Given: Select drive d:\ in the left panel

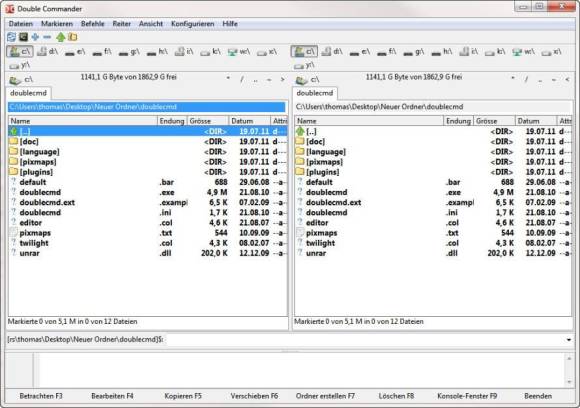Looking at the screenshot, I should pyautogui.click(x=48, y=51).
